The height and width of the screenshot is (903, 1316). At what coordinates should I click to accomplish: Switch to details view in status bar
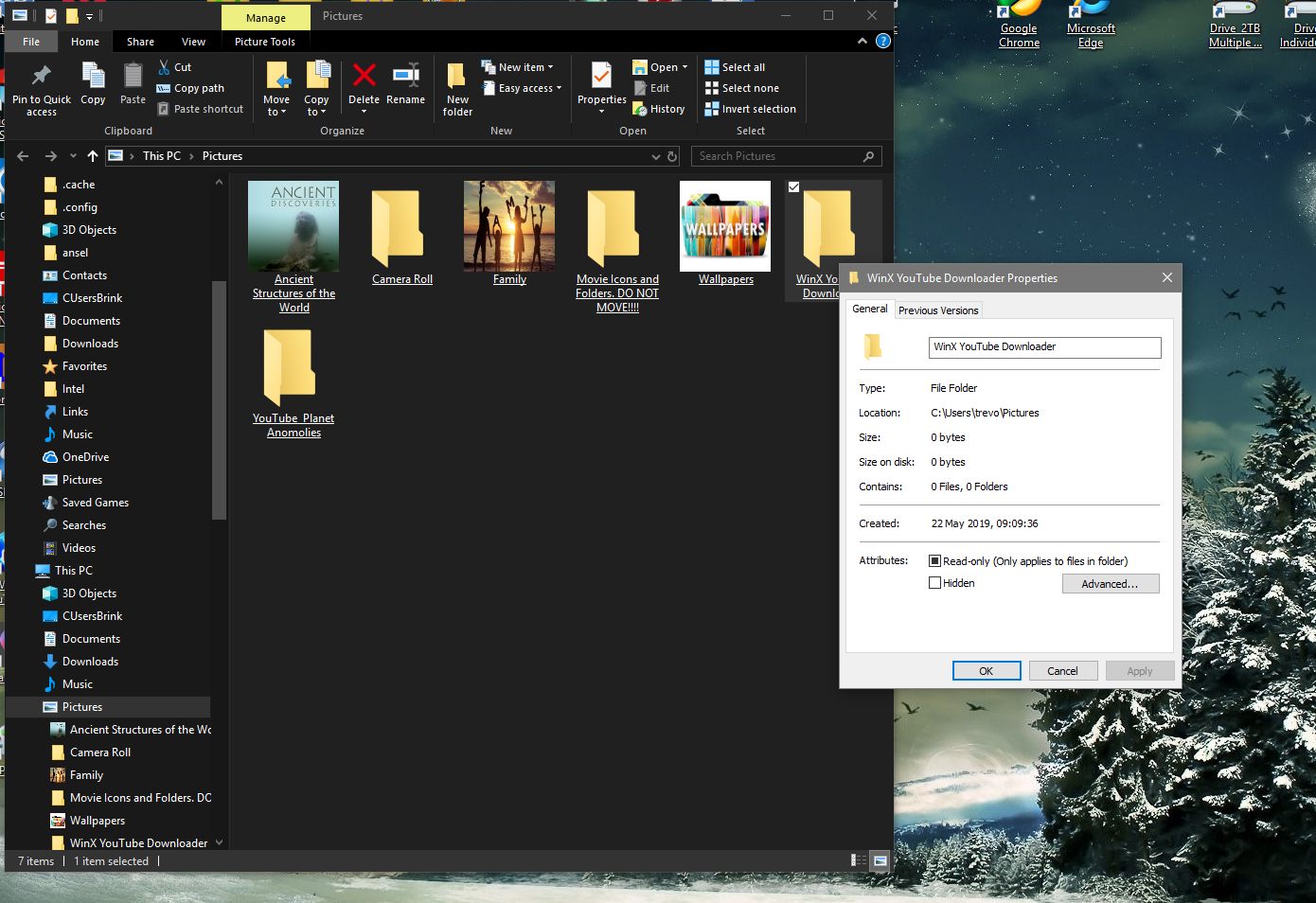click(859, 860)
